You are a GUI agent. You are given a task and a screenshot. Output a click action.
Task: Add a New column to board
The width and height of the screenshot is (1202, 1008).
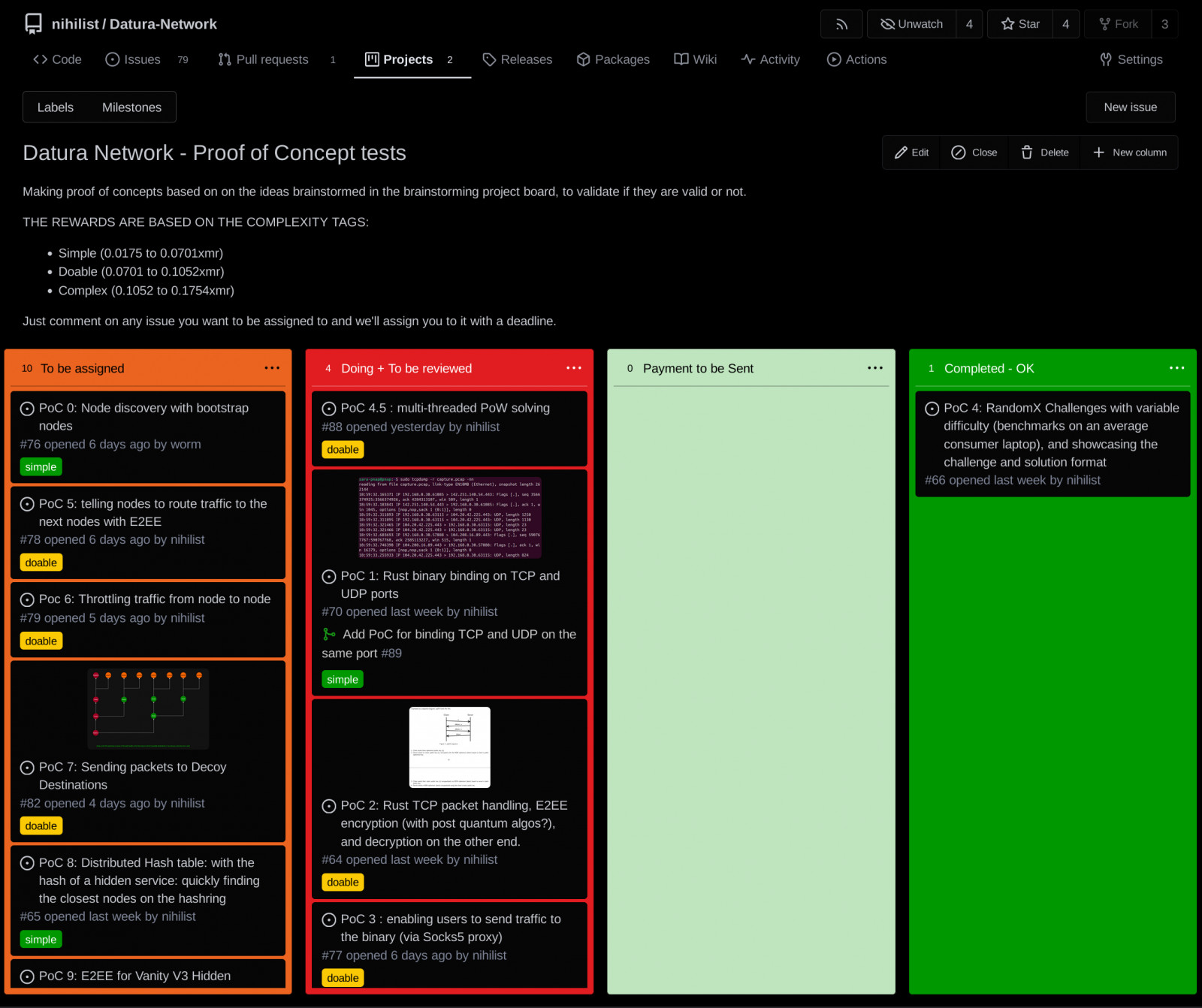coord(1129,152)
